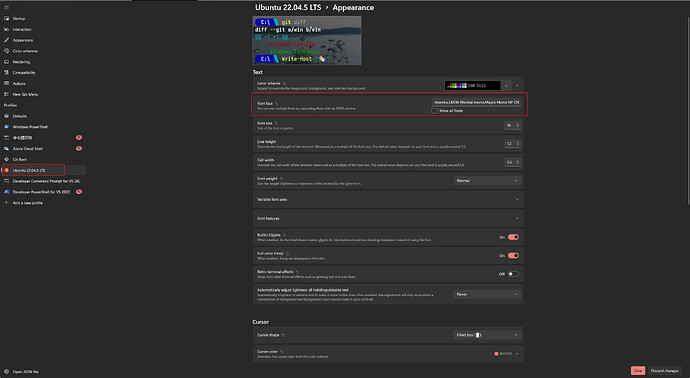Toggle the Builtin Glyphs switch
Viewport: 690px width, 378px height.
click(x=513, y=237)
